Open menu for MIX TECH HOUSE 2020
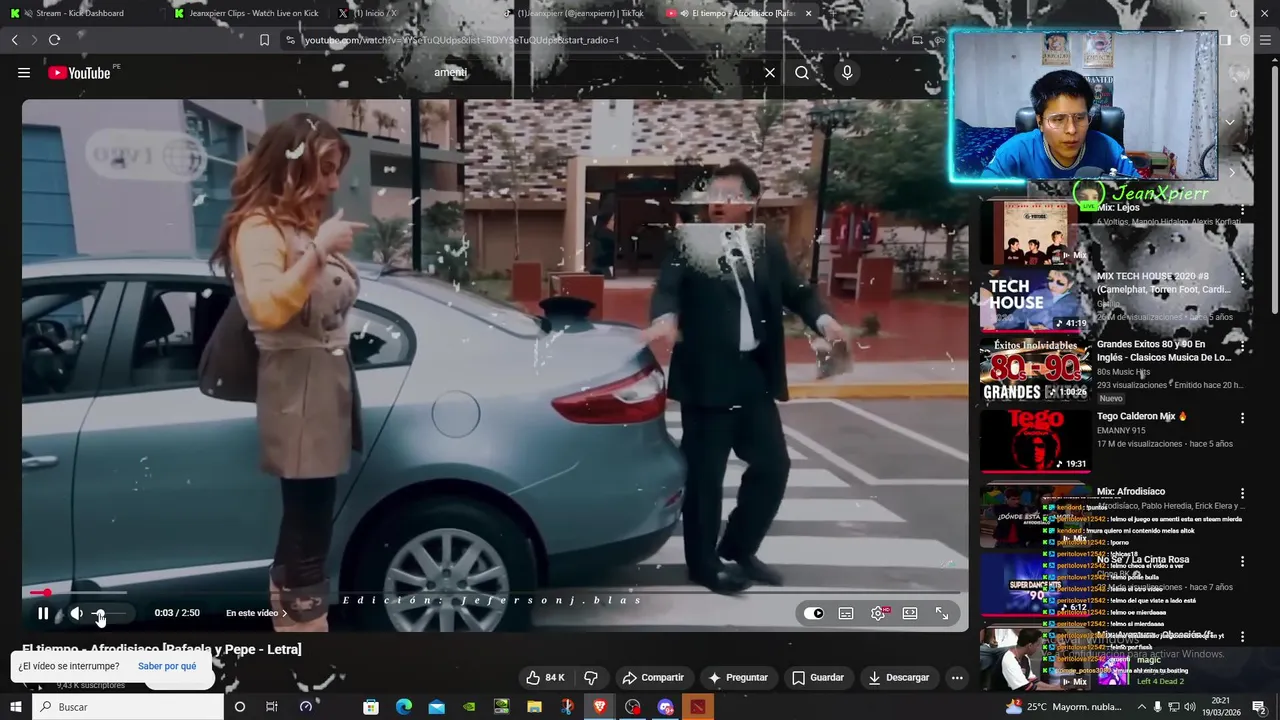Screen dimensions: 1280x720 [x=1242, y=278]
